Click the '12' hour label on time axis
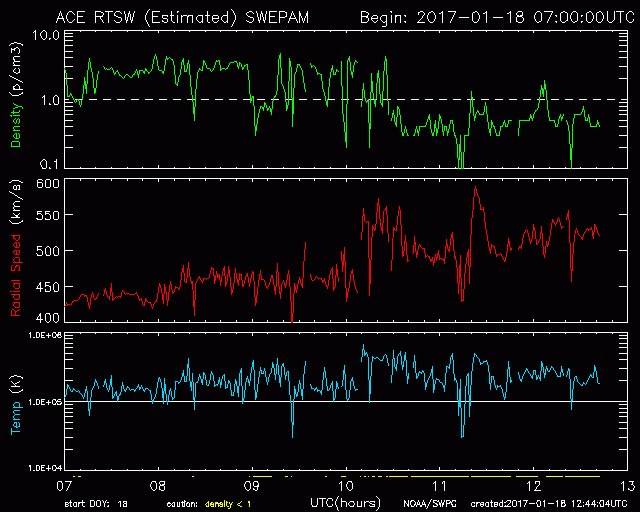The image size is (640, 512). [x=533, y=486]
